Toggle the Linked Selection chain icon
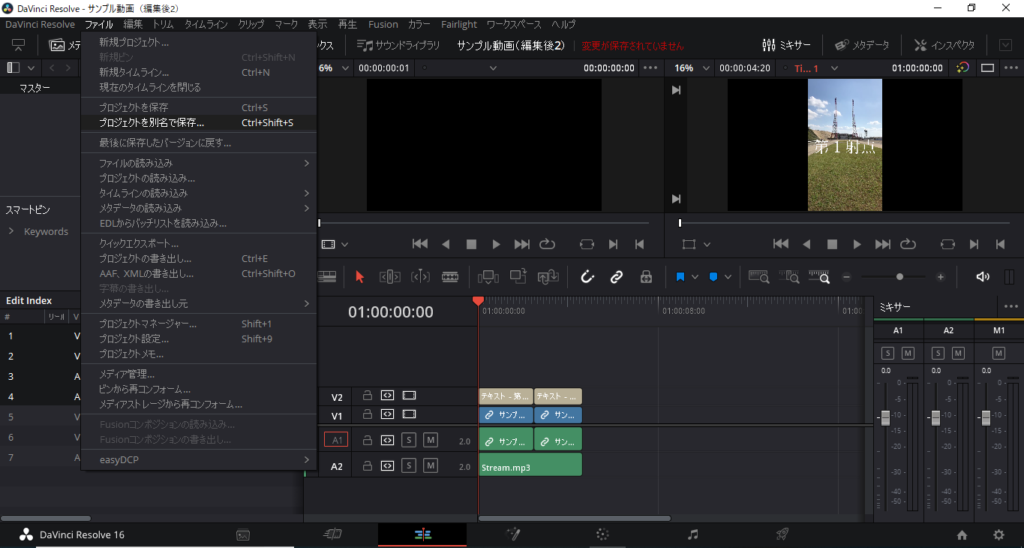 tap(616, 277)
